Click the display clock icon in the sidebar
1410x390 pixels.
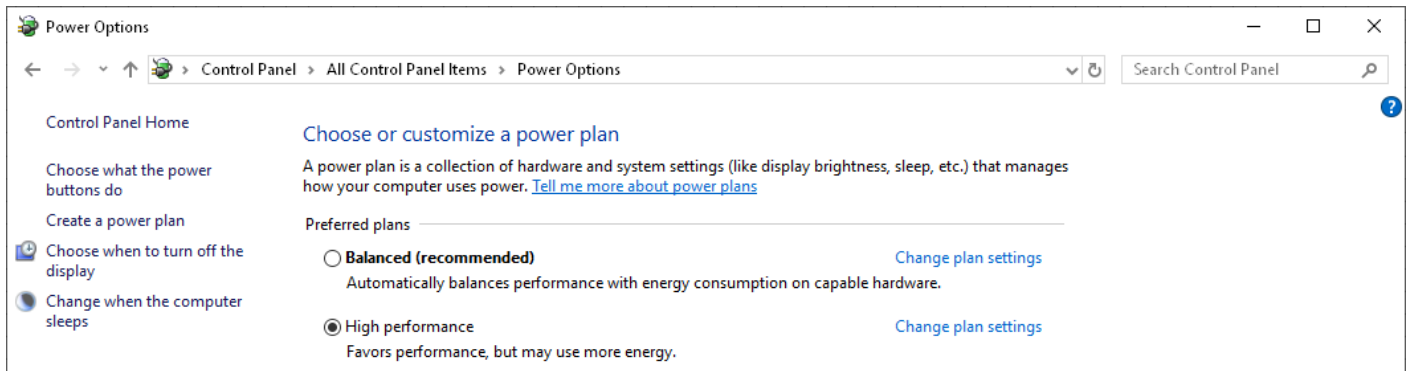(27, 251)
